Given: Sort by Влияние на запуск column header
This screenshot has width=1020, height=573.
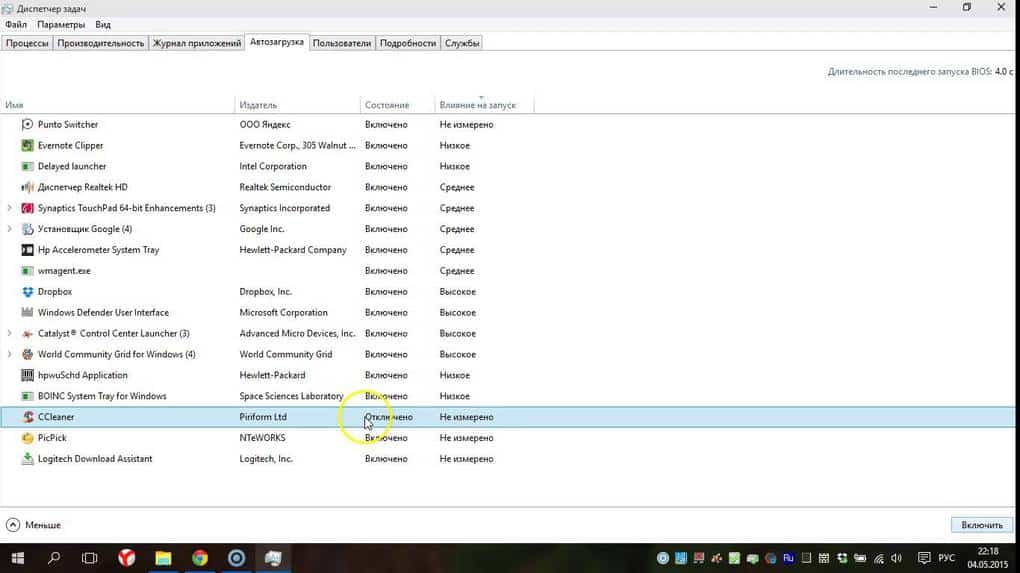Looking at the screenshot, I should [484, 105].
